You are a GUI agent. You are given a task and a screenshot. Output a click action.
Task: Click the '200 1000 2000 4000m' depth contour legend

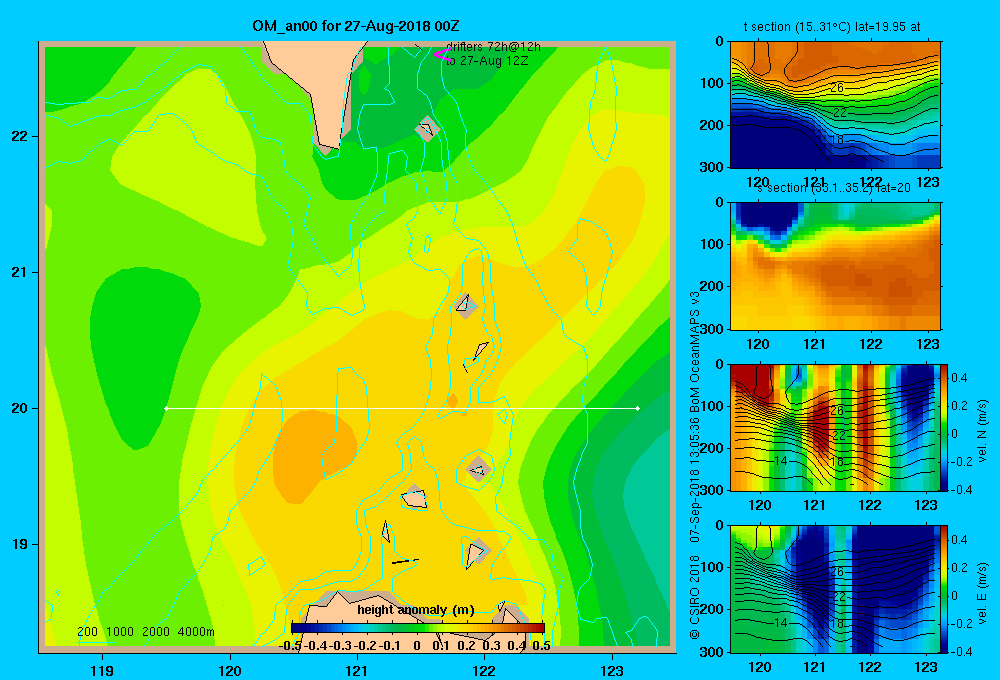click(145, 632)
